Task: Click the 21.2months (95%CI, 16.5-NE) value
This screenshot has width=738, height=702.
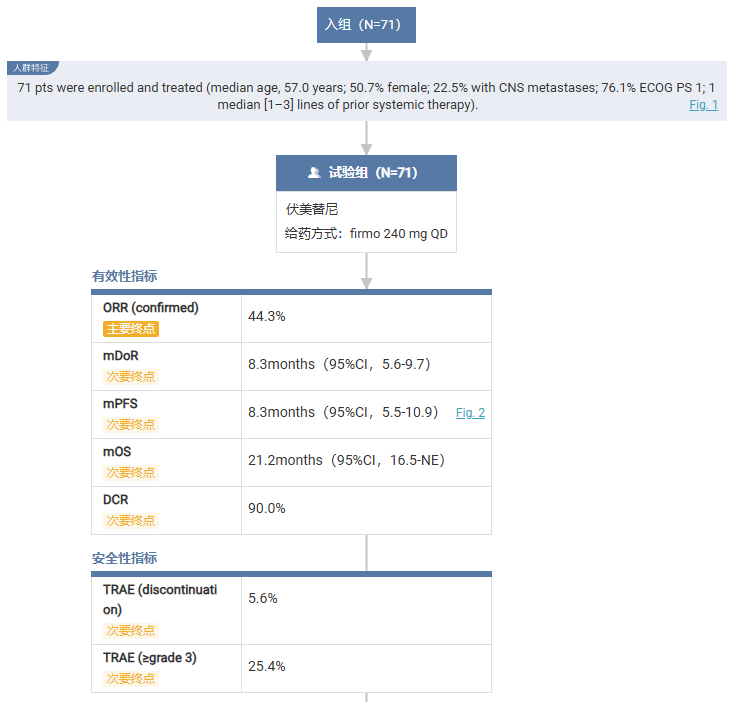Action: point(346,460)
